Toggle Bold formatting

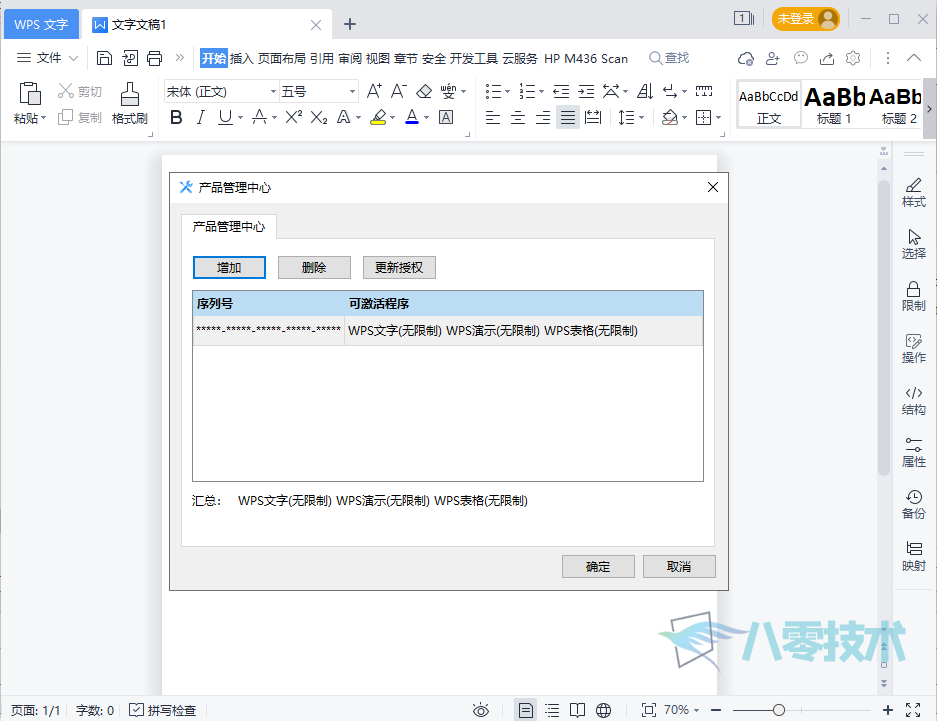pyautogui.click(x=176, y=117)
